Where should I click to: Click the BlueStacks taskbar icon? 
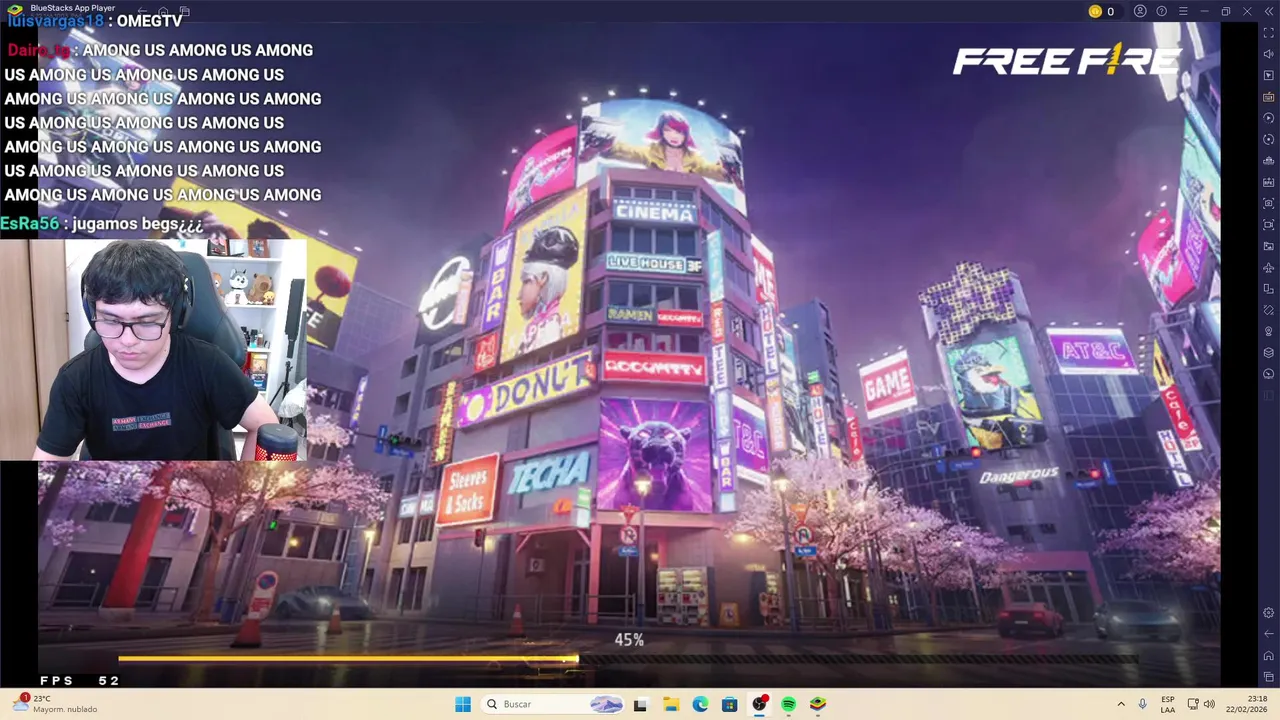818,704
